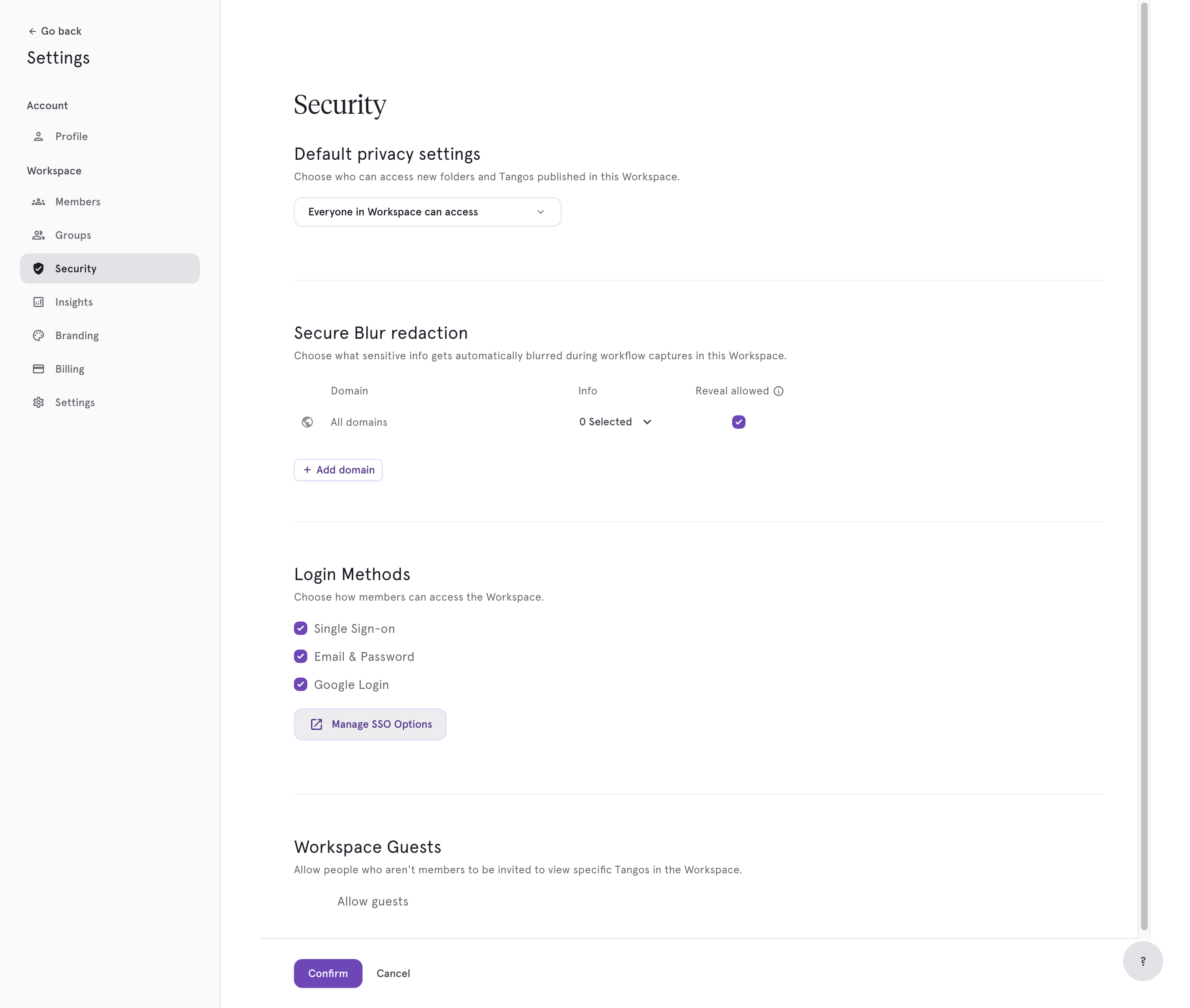Click the vertical page scrollbar
1190x1008 pixels.
1144,466
